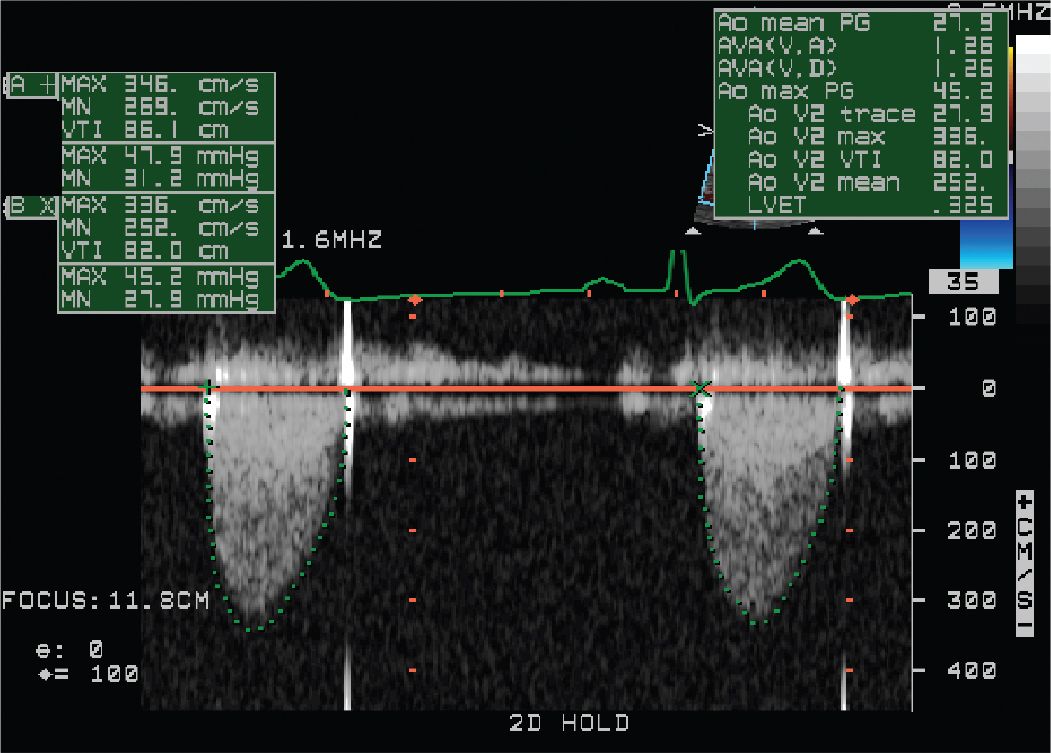Screen dimensions: 1051x753
Task: Click the FOCUS: 11.8CM setting
Action: pyautogui.click(x=105, y=600)
